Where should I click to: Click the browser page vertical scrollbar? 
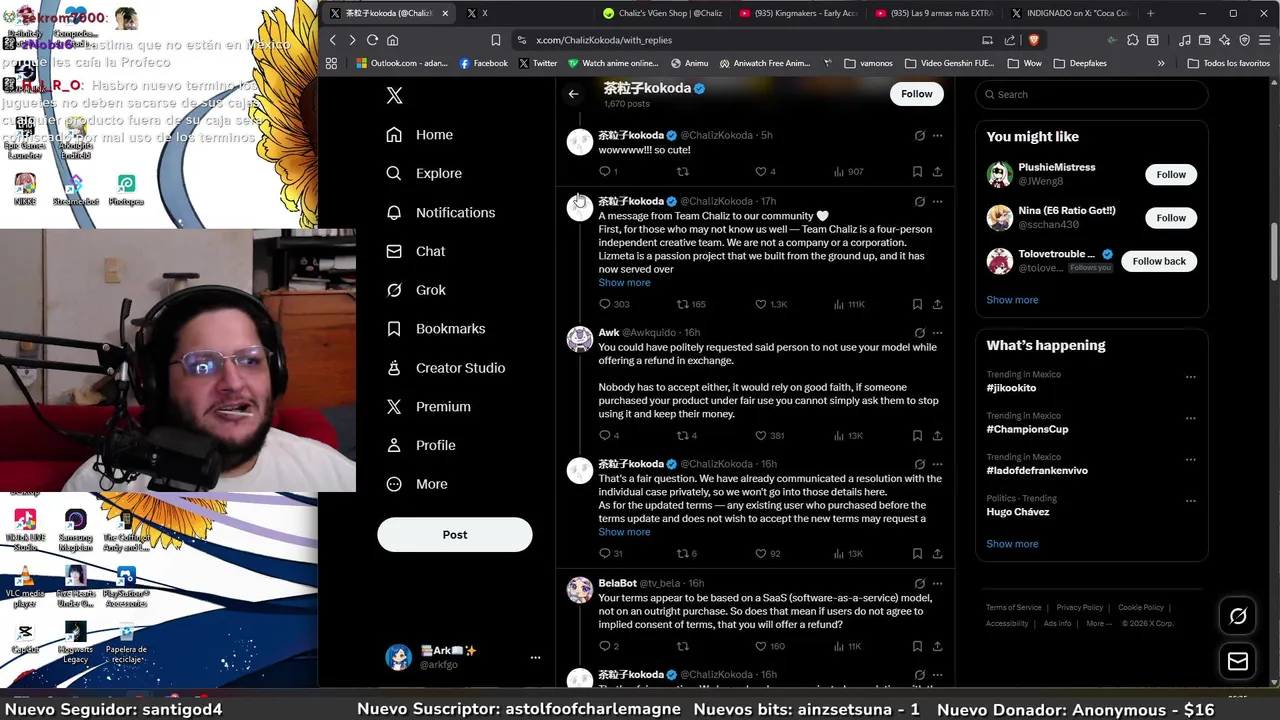(x=1274, y=252)
